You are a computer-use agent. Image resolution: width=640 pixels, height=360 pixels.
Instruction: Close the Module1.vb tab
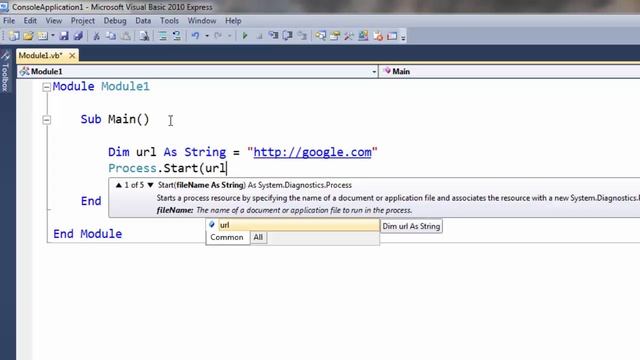[72, 55]
